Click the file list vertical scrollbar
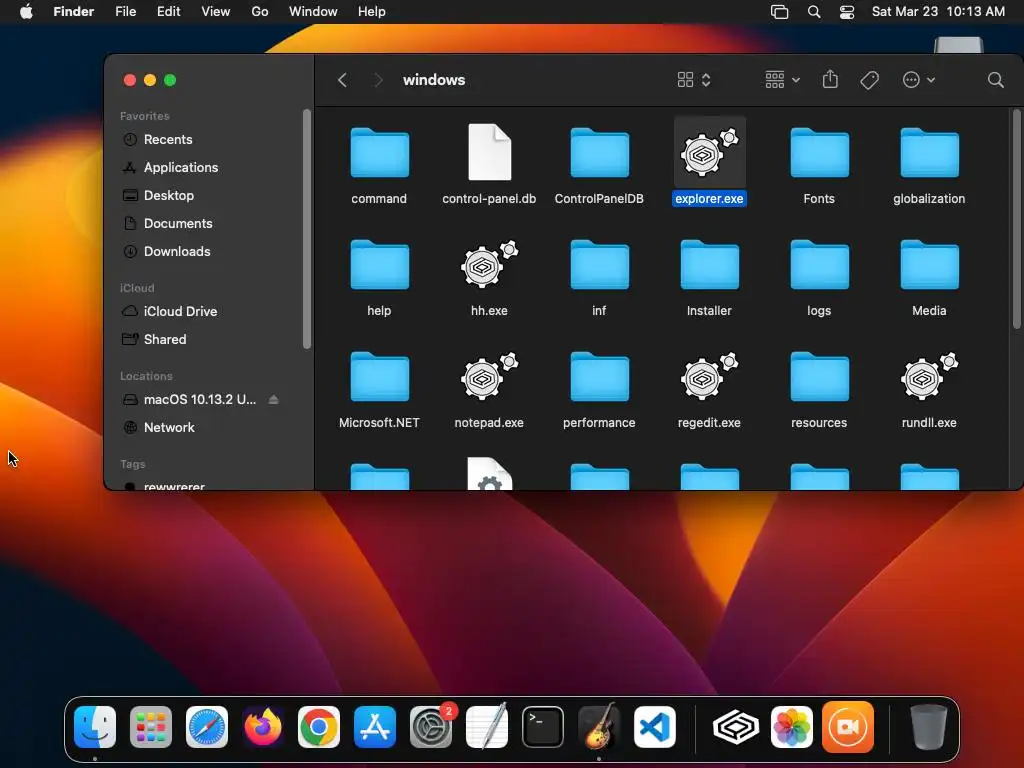 coord(1016,219)
